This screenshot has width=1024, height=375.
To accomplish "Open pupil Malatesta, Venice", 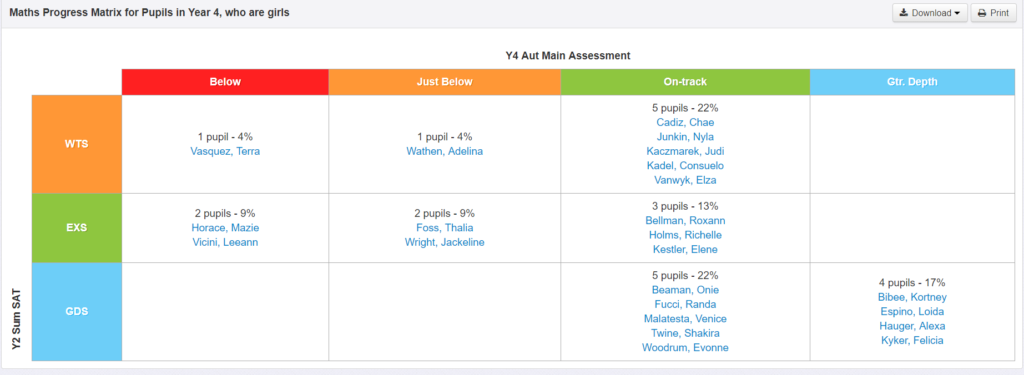I will point(685,319).
